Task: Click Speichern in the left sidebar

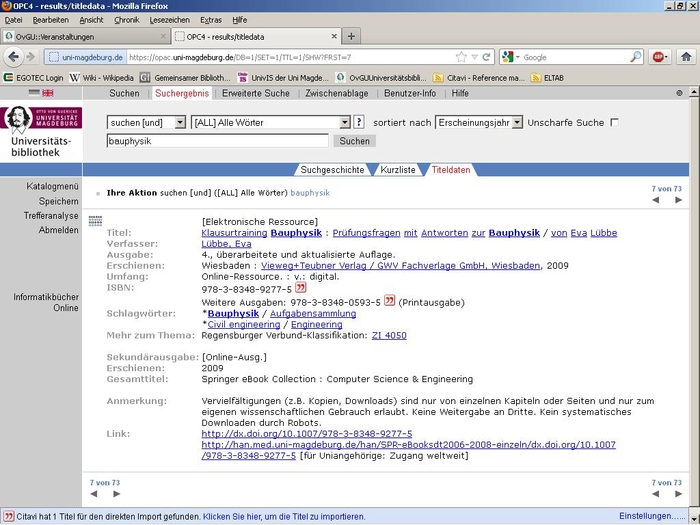Action: (x=58, y=201)
